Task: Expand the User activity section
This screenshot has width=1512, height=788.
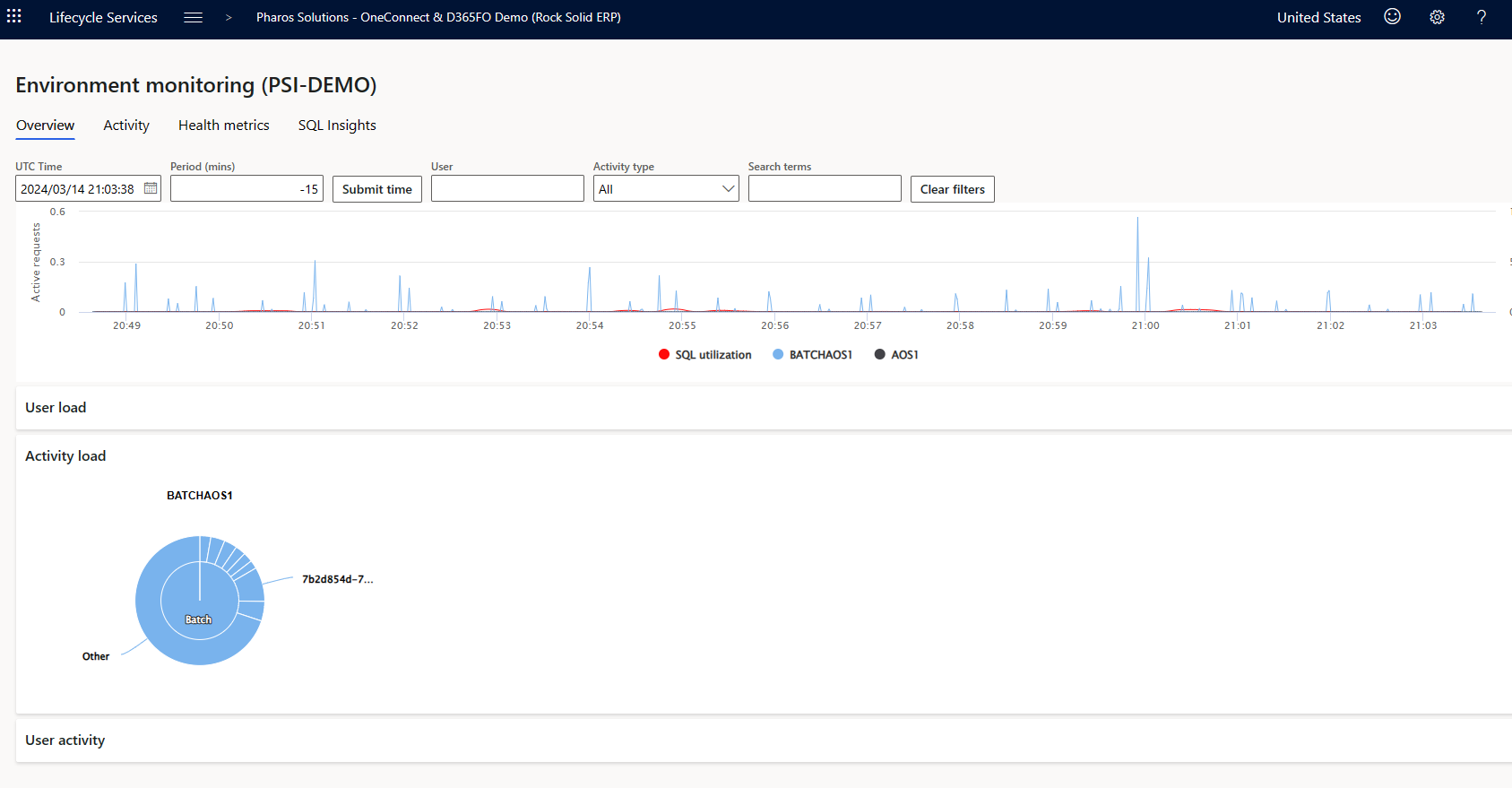Action: (764, 740)
